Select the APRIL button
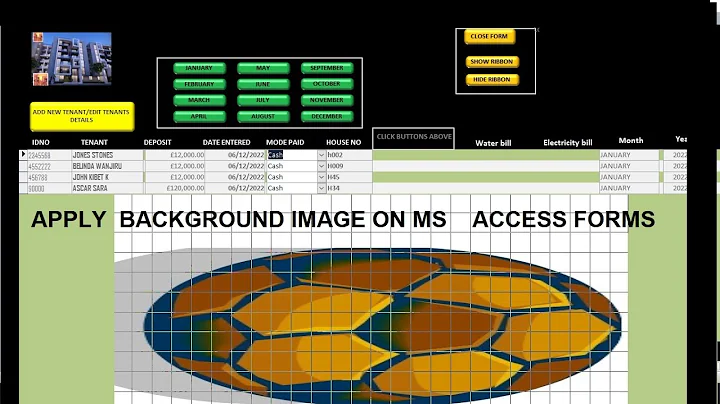 click(199, 116)
